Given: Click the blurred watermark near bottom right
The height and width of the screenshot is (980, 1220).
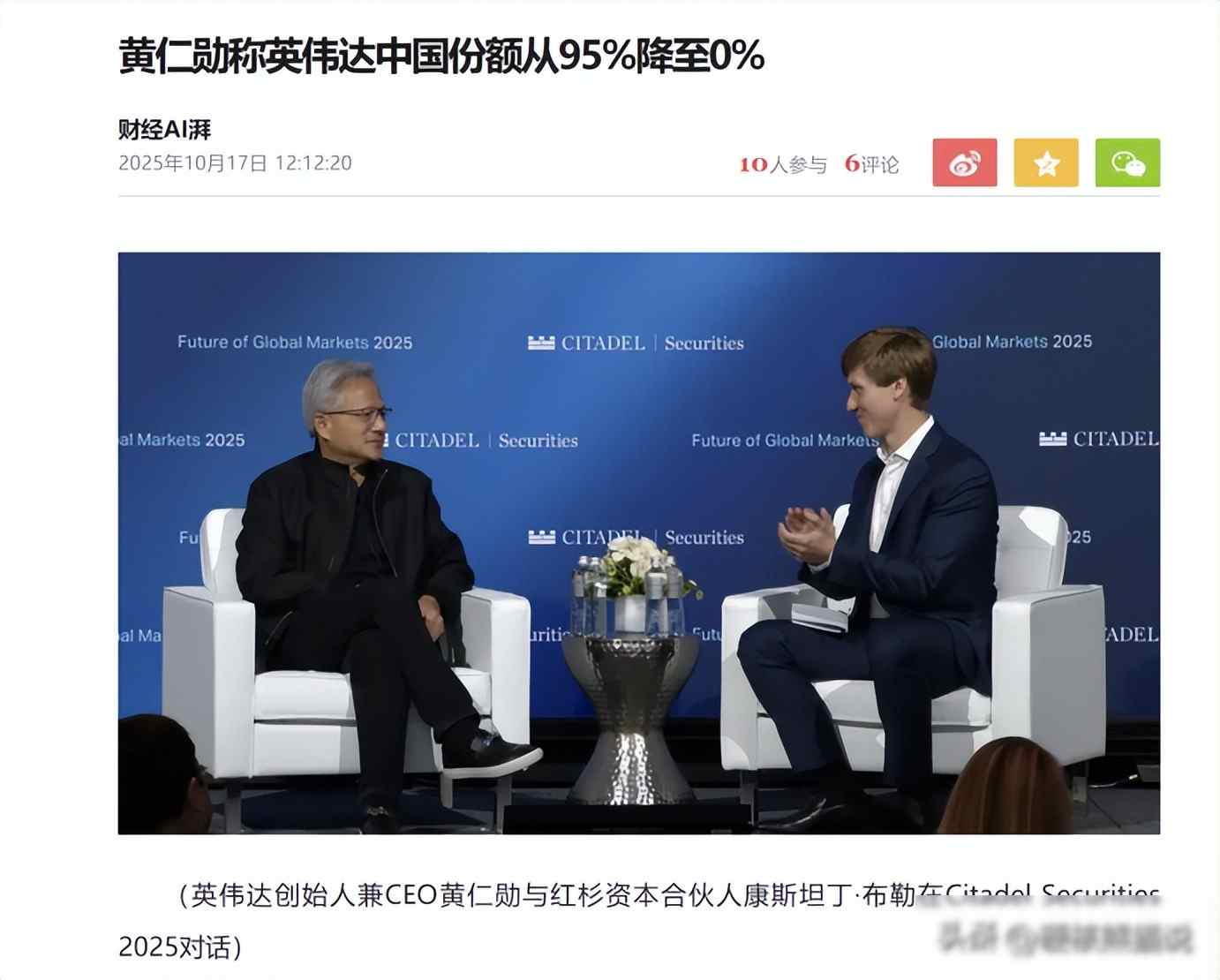Looking at the screenshot, I should [1066, 938].
